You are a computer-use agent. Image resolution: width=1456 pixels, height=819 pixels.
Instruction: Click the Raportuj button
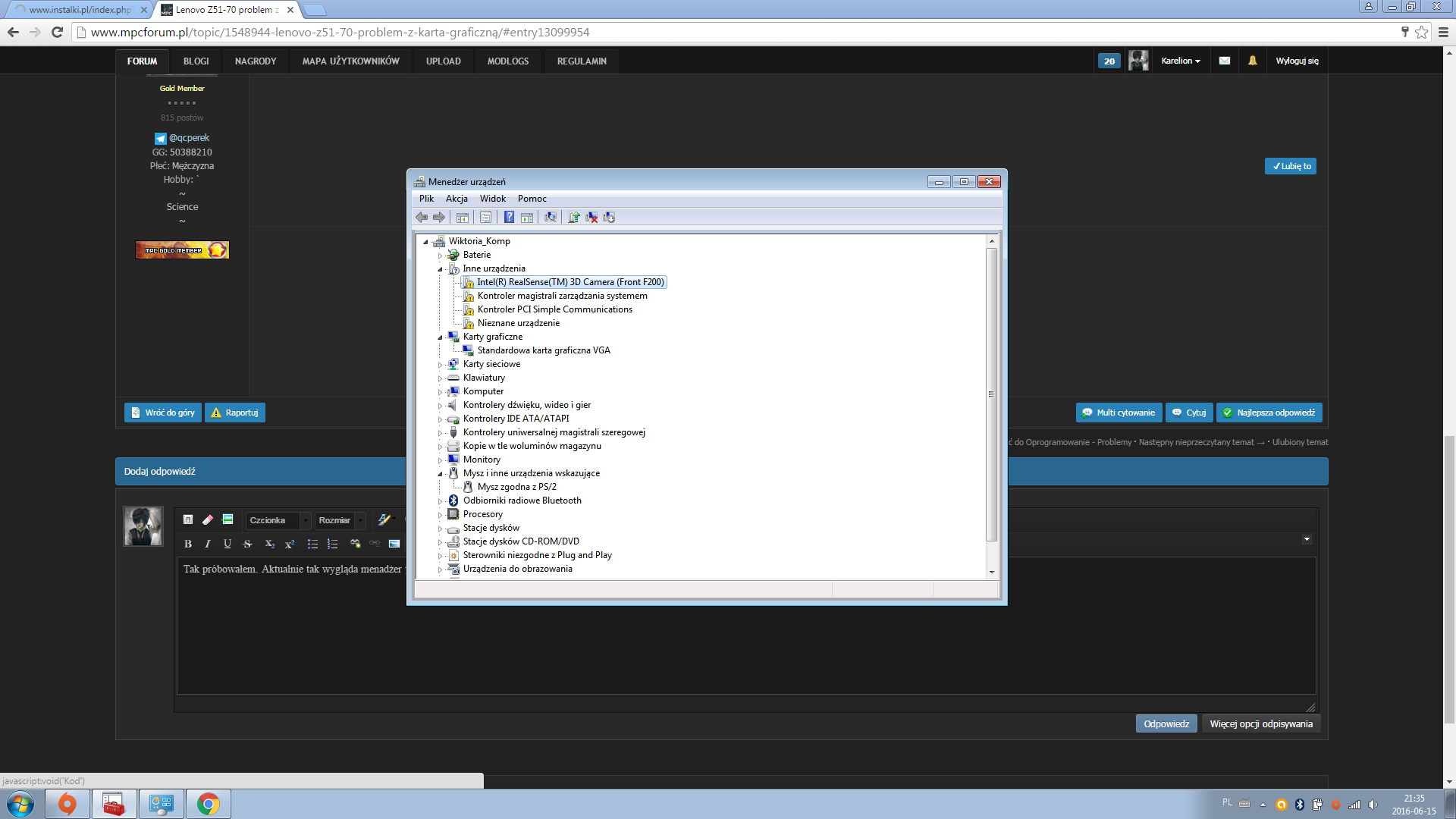point(235,413)
